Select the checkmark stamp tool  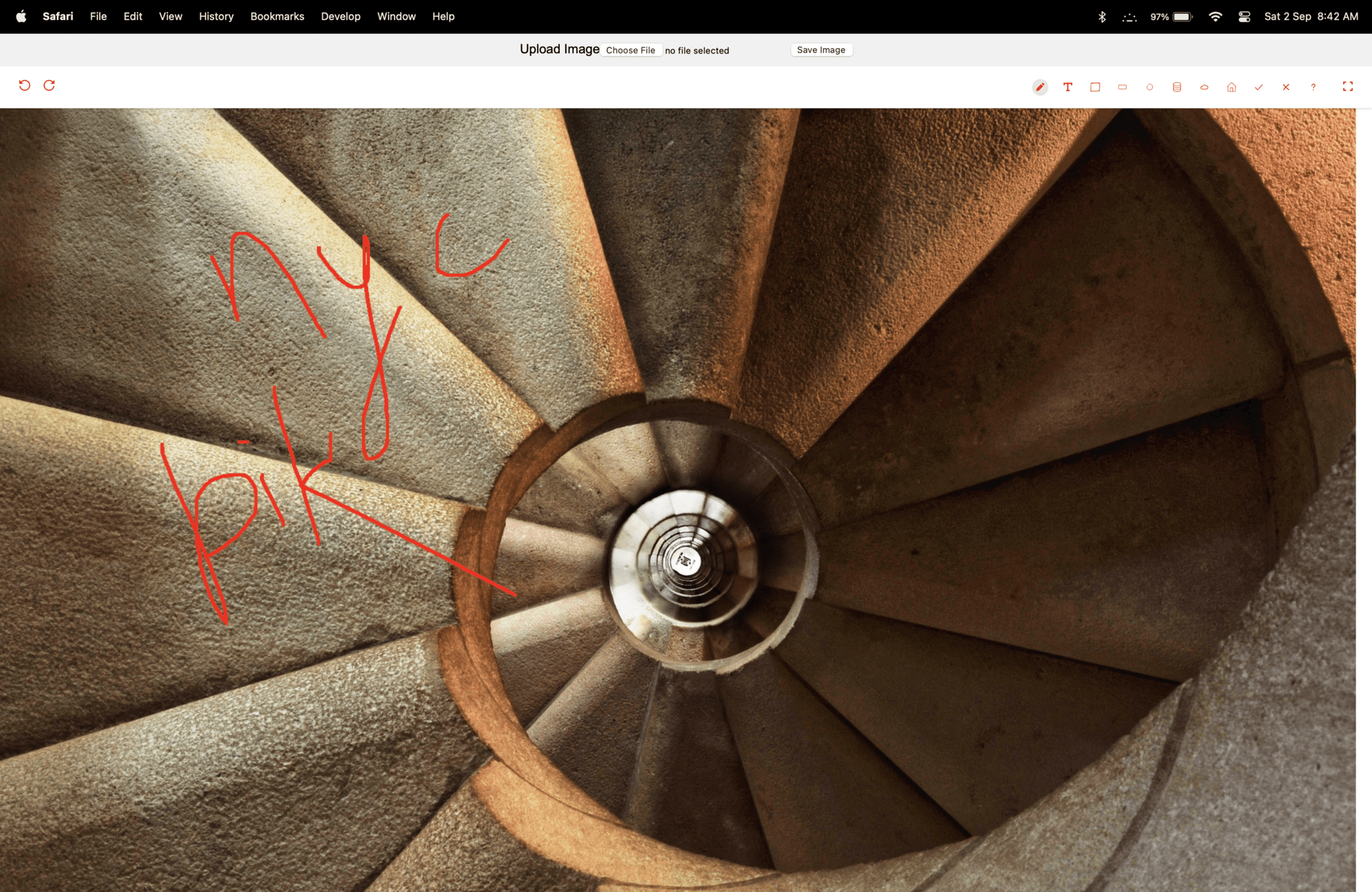coord(1259,87)
